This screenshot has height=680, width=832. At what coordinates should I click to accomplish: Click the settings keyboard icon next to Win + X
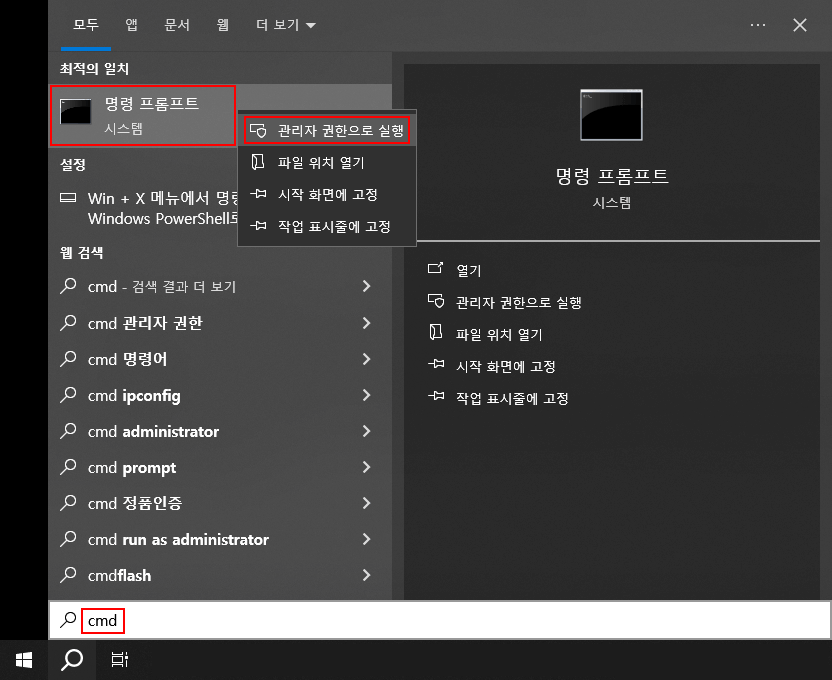tap(68, 198)
